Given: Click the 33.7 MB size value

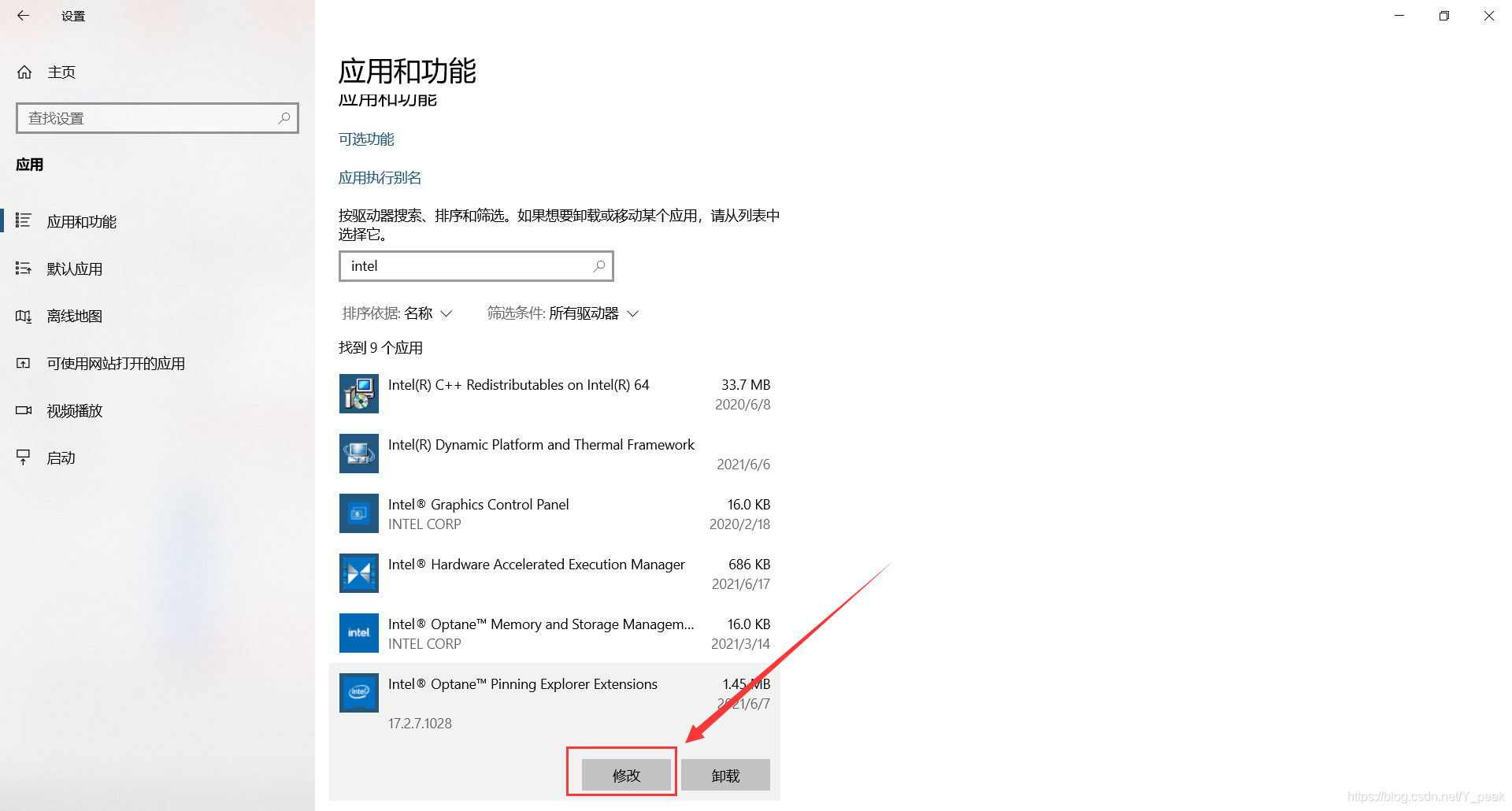Looking at the screenshot, I should (746, 385).
